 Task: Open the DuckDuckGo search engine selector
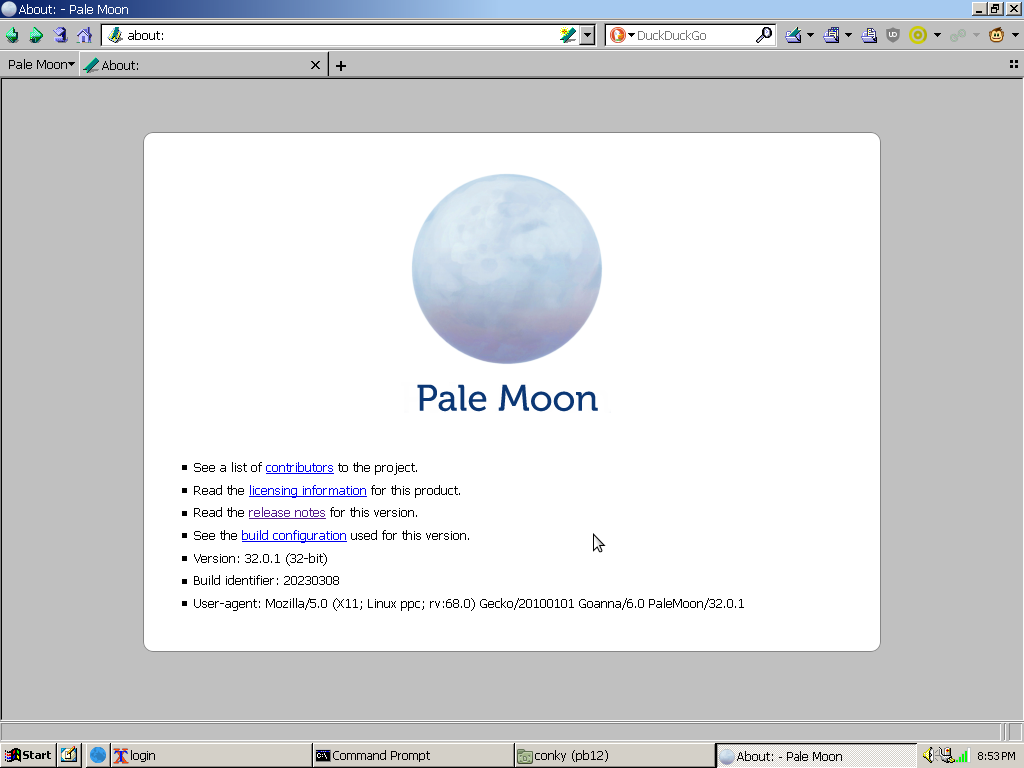(622, 35)
